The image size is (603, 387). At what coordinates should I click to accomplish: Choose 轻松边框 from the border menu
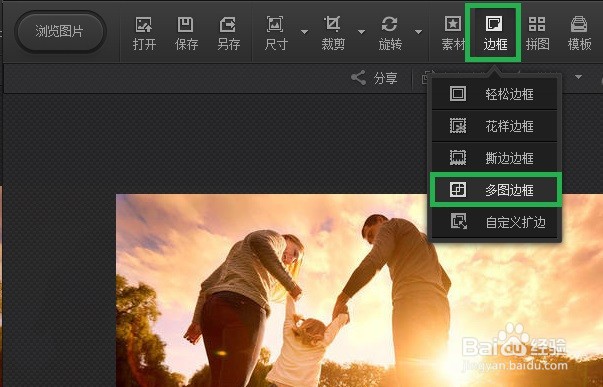coord(495,94)
